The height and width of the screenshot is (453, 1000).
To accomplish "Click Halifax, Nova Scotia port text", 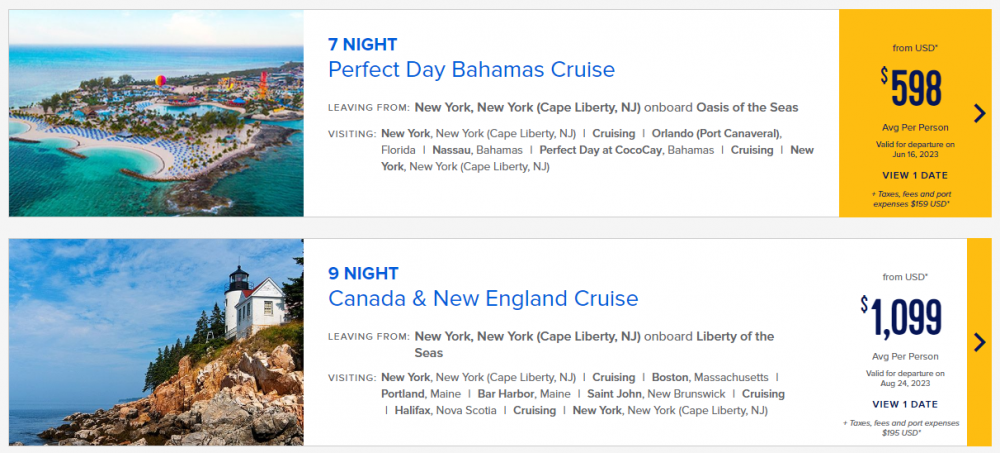I will pos(445,410).
